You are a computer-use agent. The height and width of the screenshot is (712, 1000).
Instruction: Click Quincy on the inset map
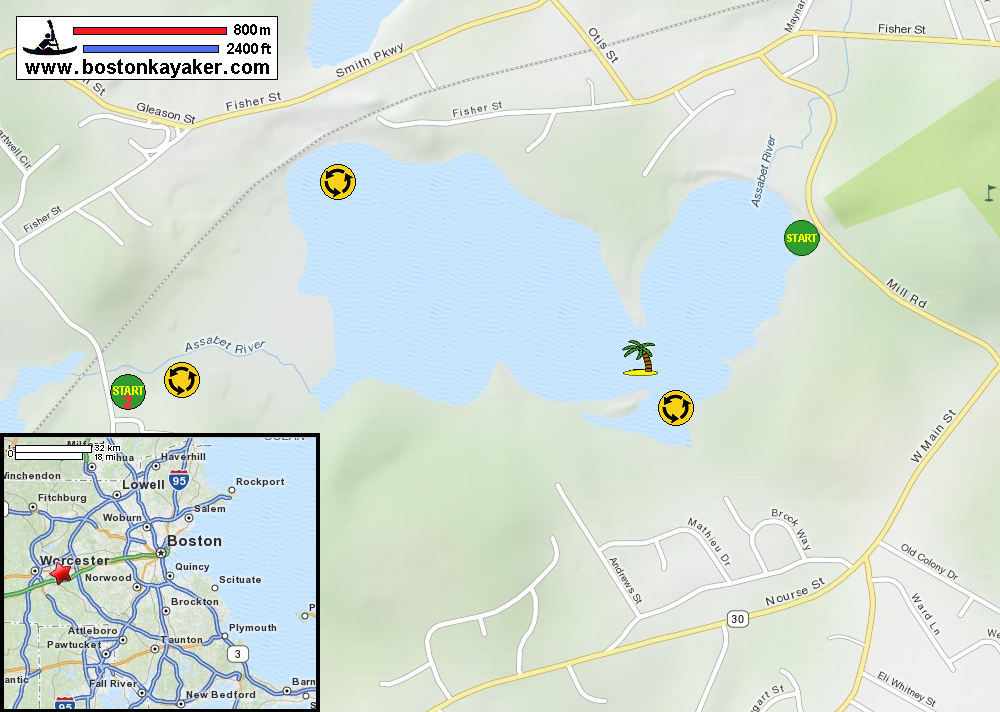tap(192, 567)
